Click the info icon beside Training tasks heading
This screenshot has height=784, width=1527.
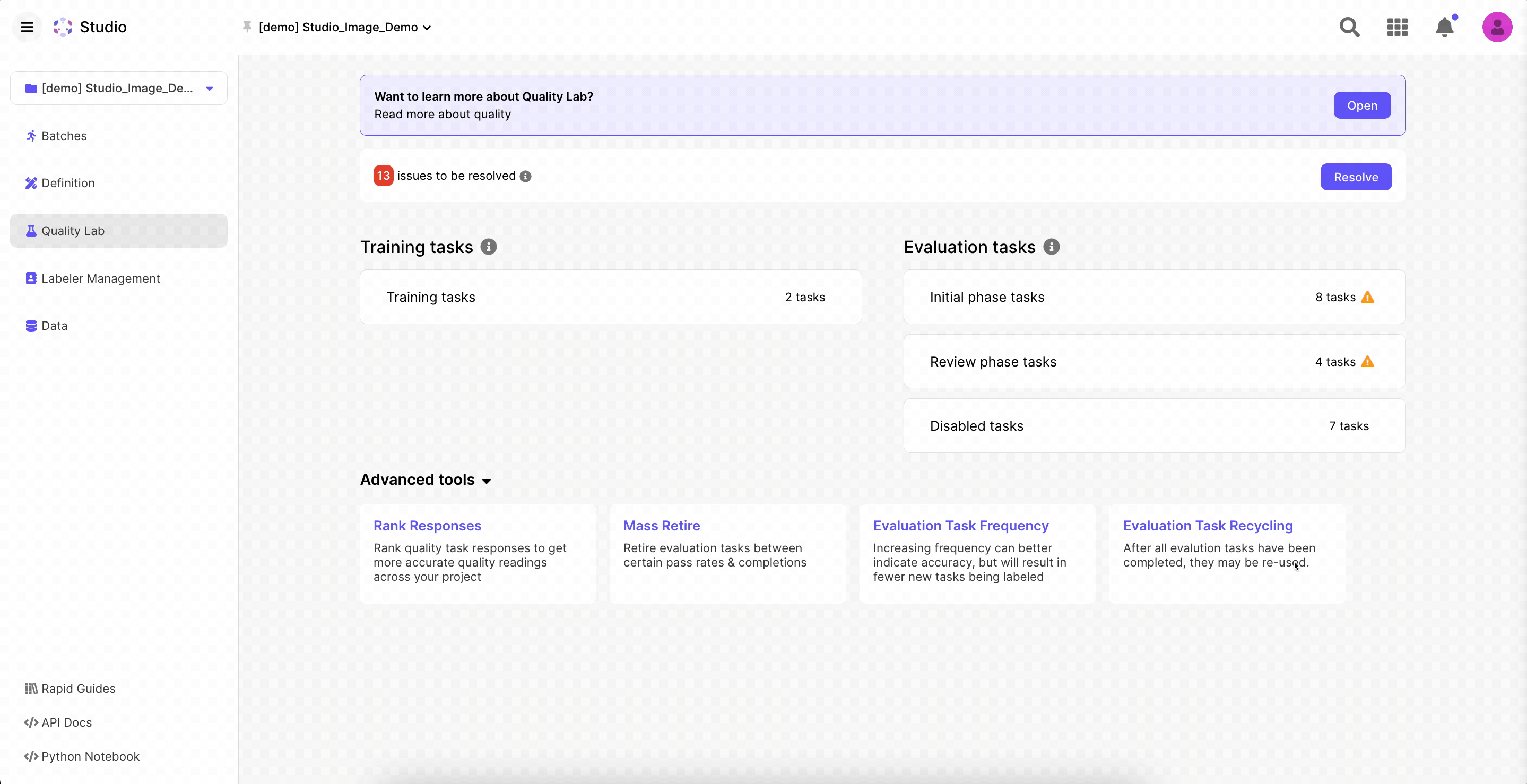[x=489, y=247]
